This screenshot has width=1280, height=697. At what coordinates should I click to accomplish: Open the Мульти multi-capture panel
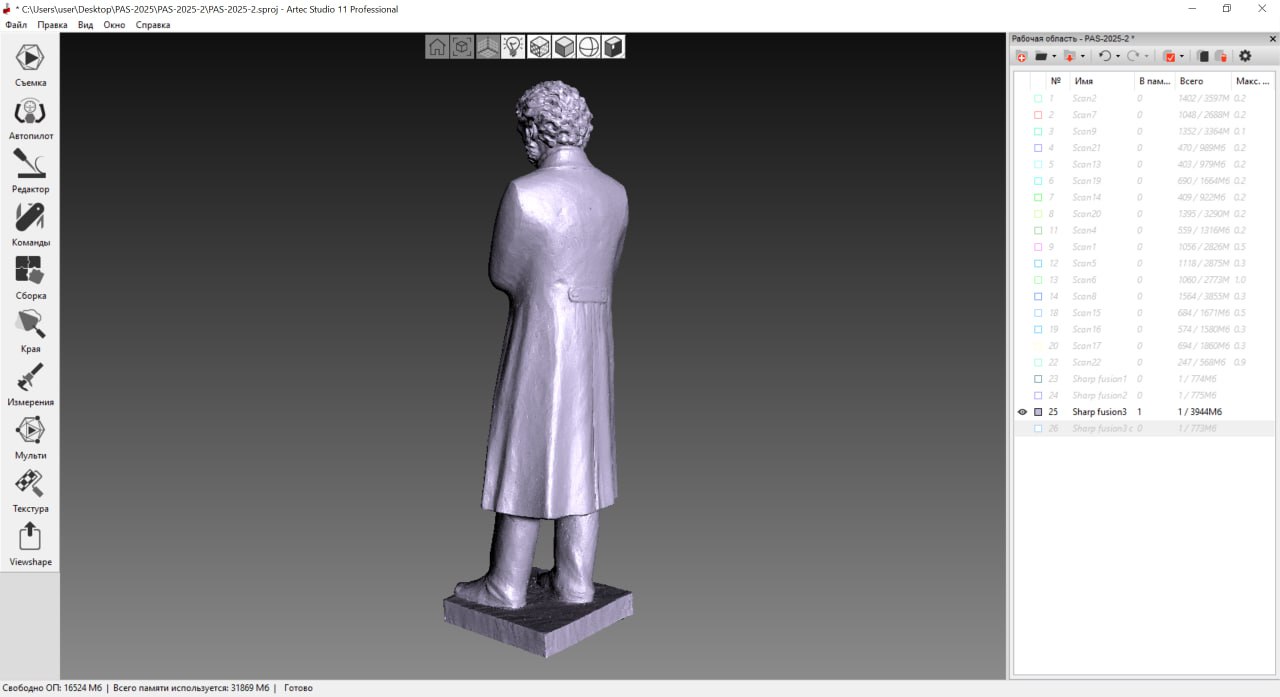[x=30, y=437]
